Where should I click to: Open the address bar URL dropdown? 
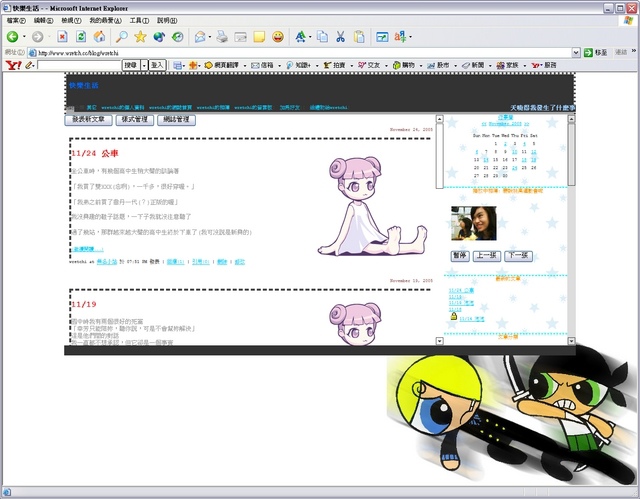[576, 52]
